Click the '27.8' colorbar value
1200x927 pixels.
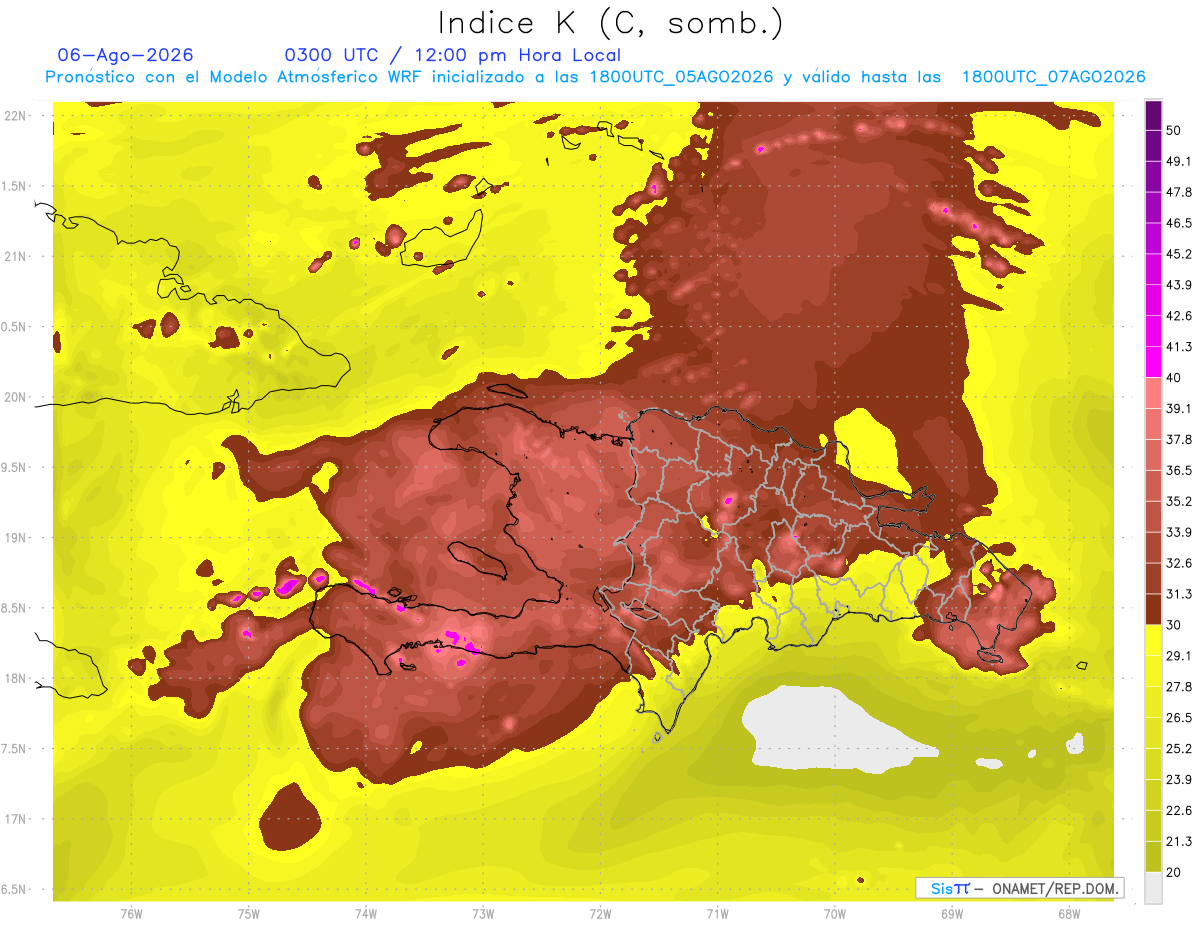tap(1179, 687)
